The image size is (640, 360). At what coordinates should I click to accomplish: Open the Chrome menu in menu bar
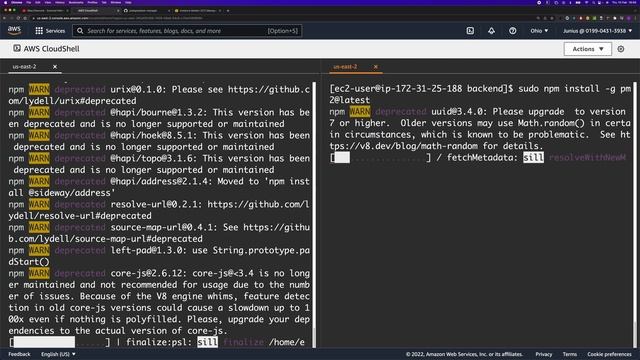click(17, 2)
